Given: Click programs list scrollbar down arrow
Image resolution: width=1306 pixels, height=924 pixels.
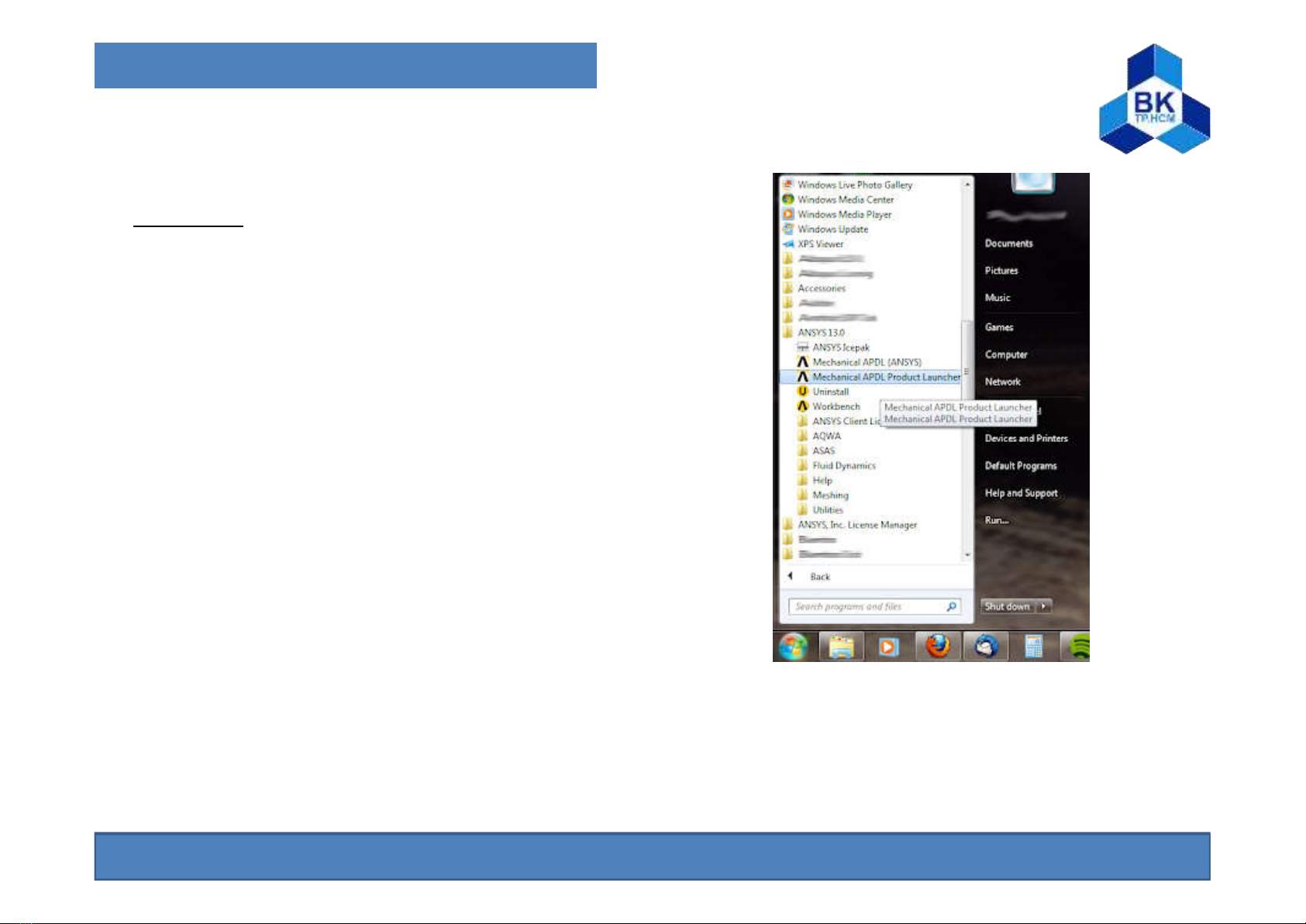Looking at the screenshot, I should (x=967, y=555).
